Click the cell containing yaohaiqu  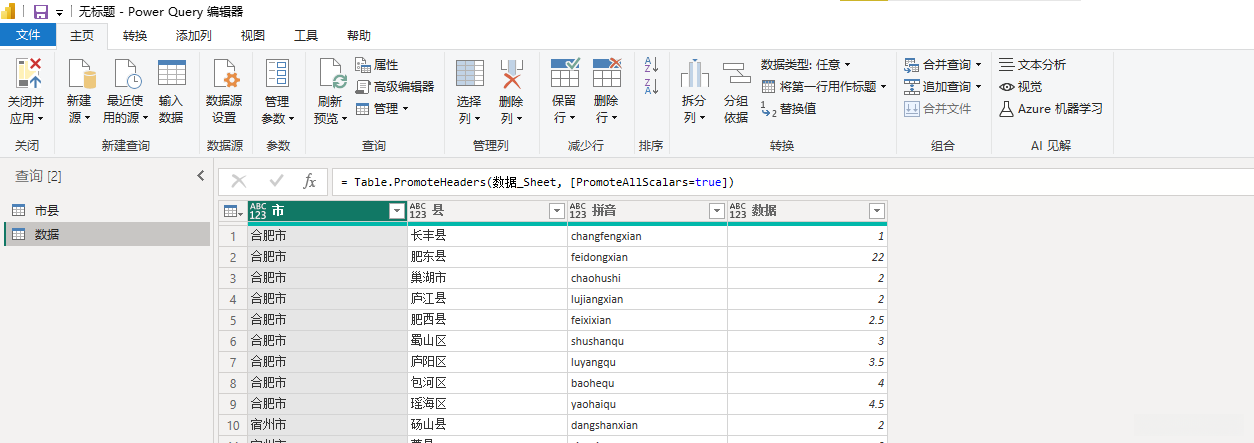click(647, 404)
